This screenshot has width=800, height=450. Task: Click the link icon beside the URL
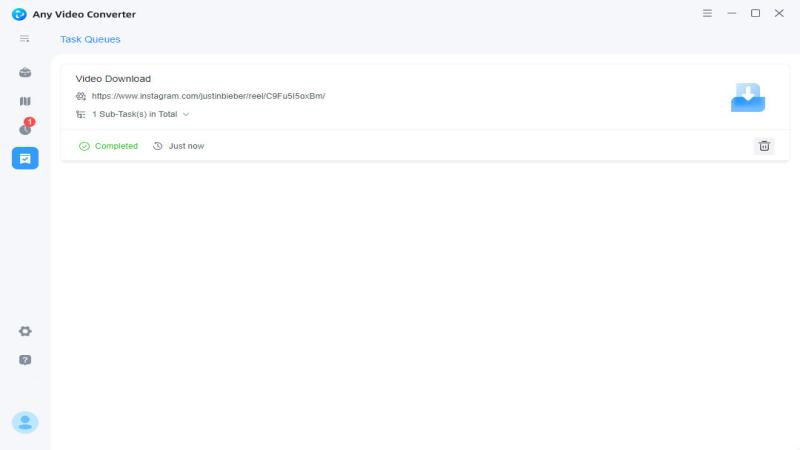(81, 96)
